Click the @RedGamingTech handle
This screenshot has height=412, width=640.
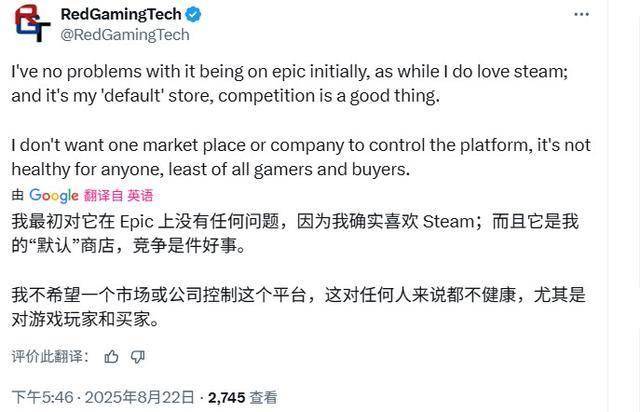[x=125, y=35]
